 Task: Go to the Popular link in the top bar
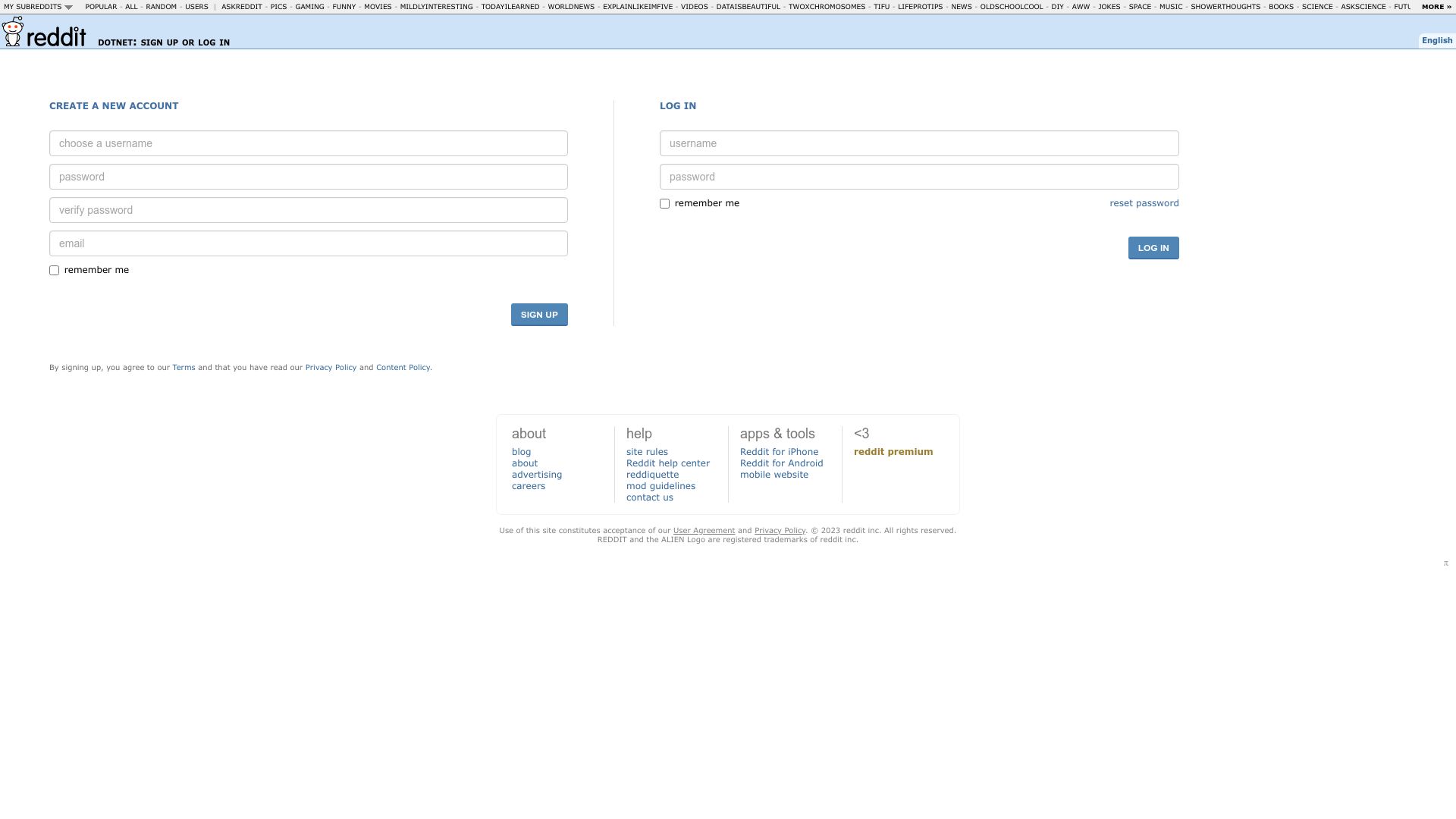[101, 7]
